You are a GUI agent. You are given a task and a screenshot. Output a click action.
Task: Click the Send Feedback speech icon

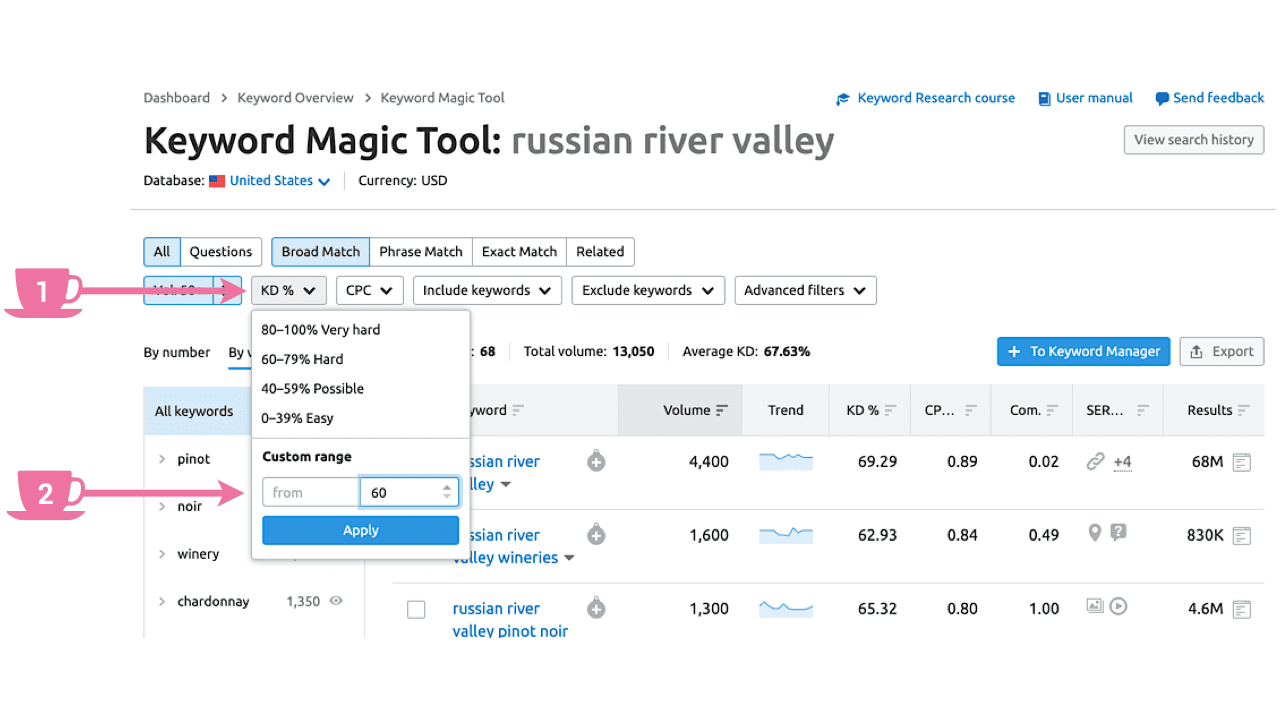pyautogui.click(x=1161, y=98)
